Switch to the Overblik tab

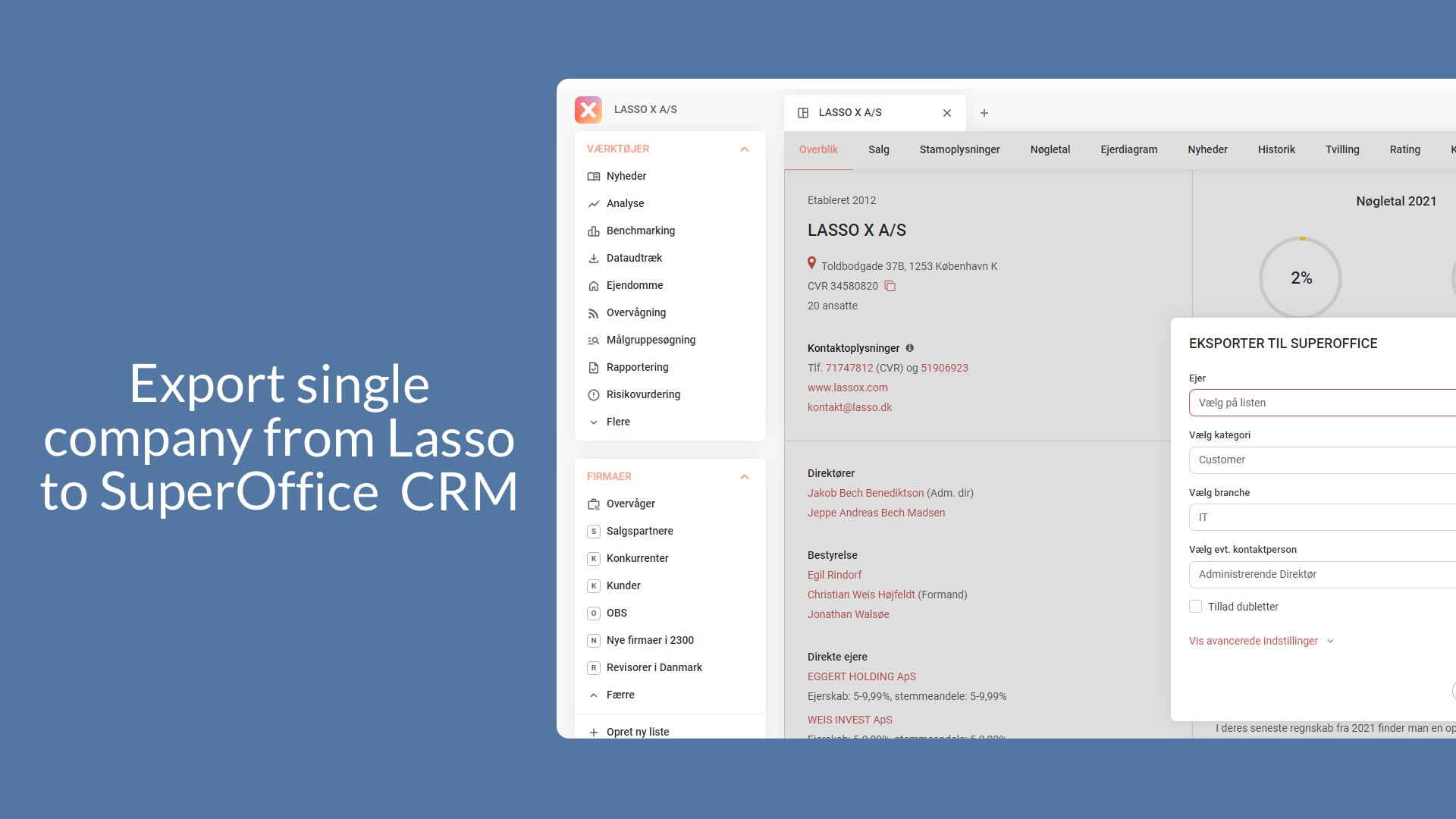coord(818,150)
